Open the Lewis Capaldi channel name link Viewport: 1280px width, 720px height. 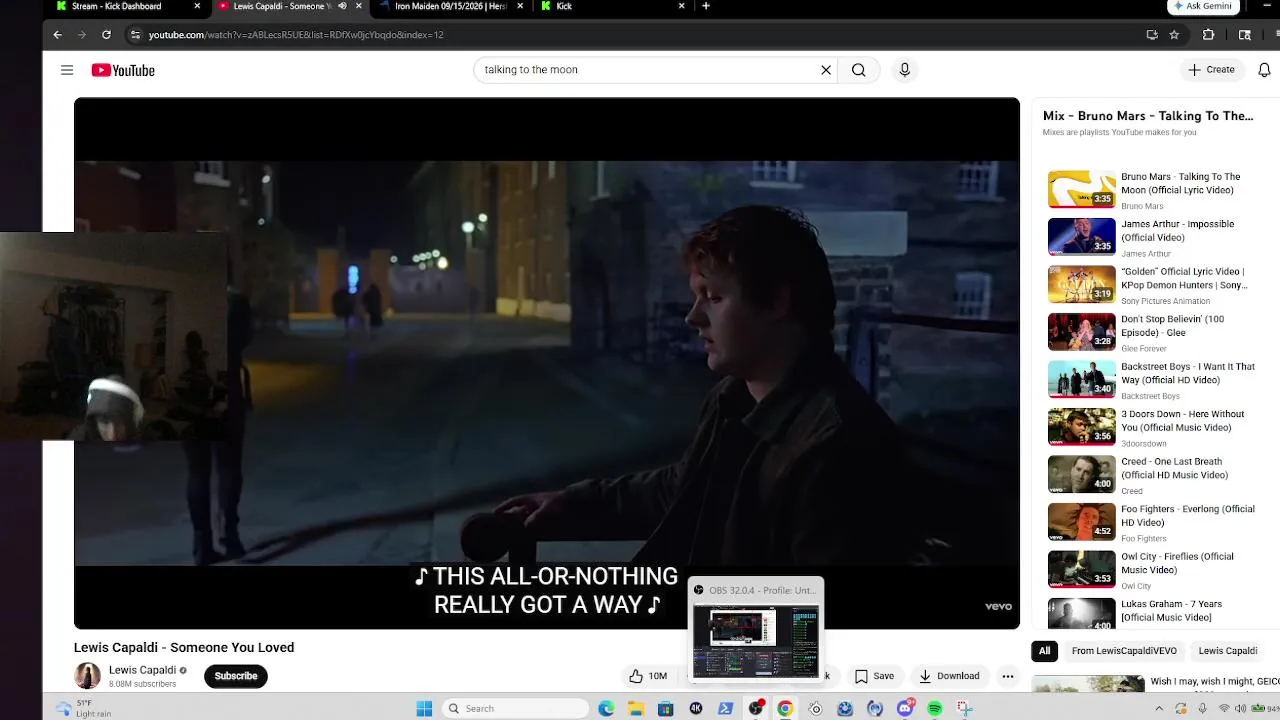tap(142, 670)
